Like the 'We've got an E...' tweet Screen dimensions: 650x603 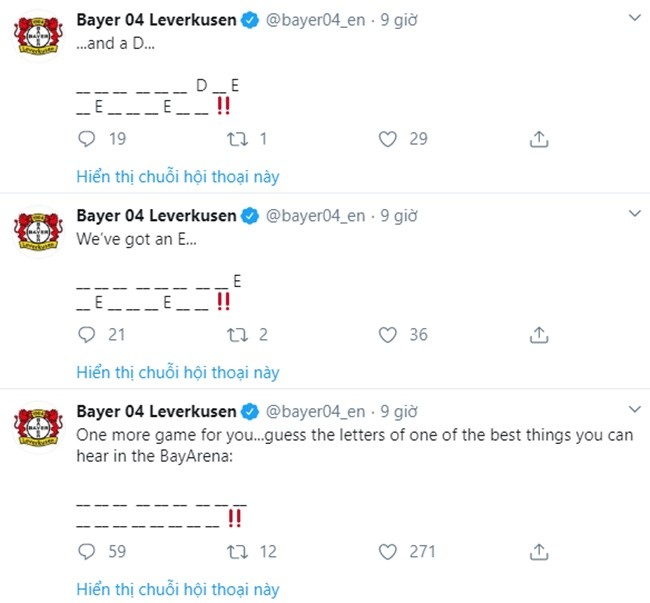tap(387, 335)
